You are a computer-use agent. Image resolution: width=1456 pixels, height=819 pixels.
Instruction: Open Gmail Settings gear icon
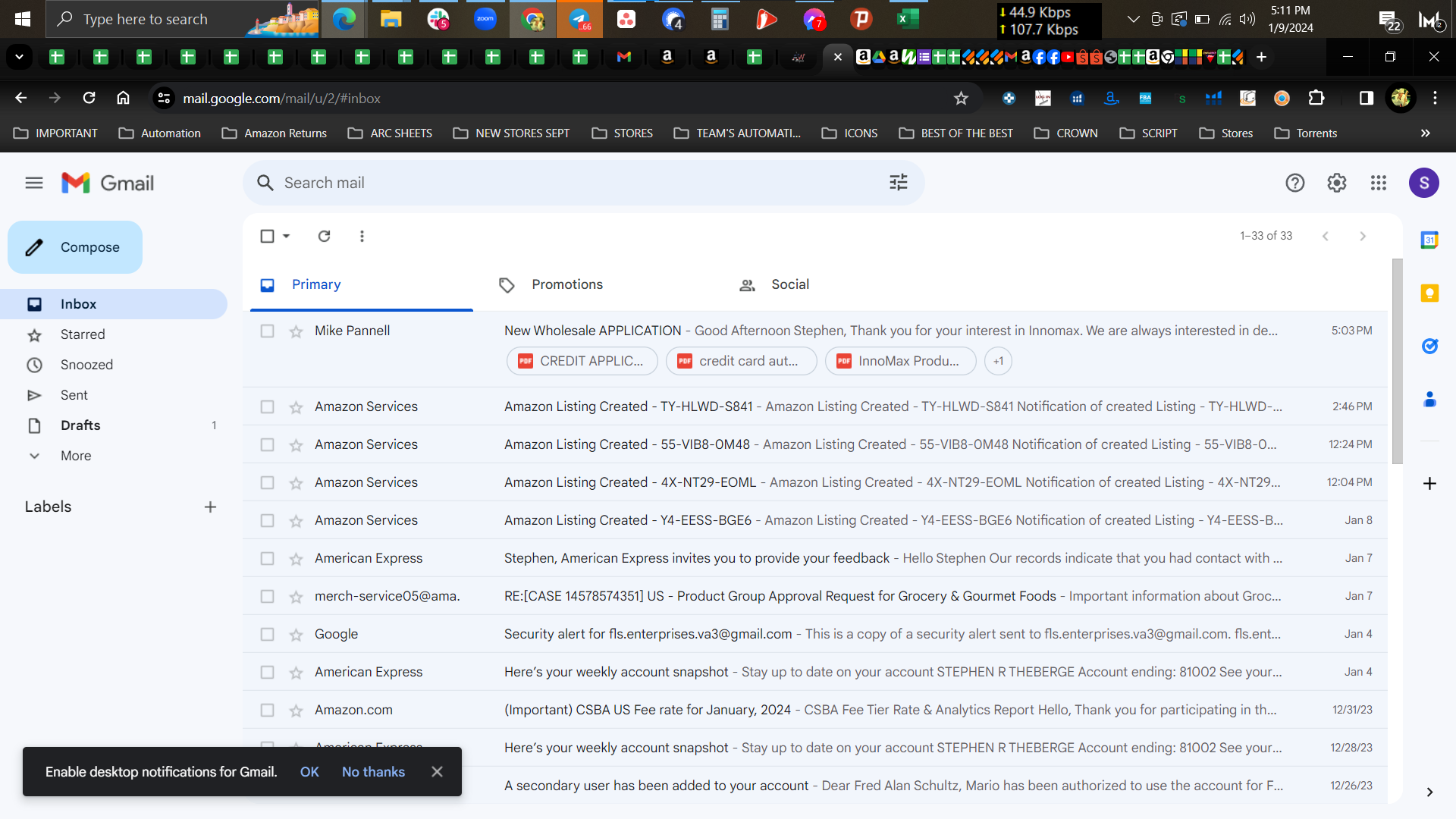coord(1337,183)
